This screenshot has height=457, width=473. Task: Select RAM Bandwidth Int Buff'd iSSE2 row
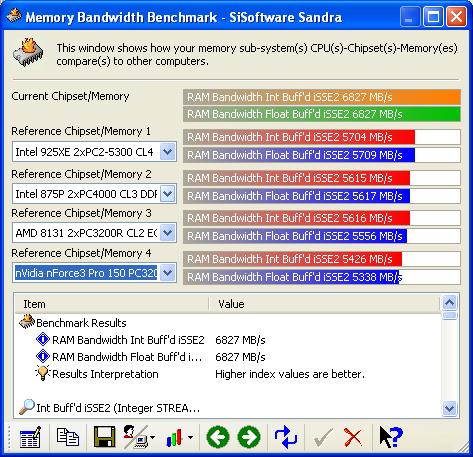pos(228,340)
